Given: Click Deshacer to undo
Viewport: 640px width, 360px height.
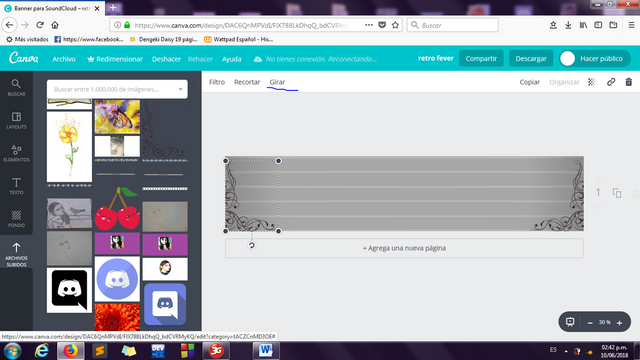Looking at the screenshot, I should pyautogui.click(x=166, y=59).
